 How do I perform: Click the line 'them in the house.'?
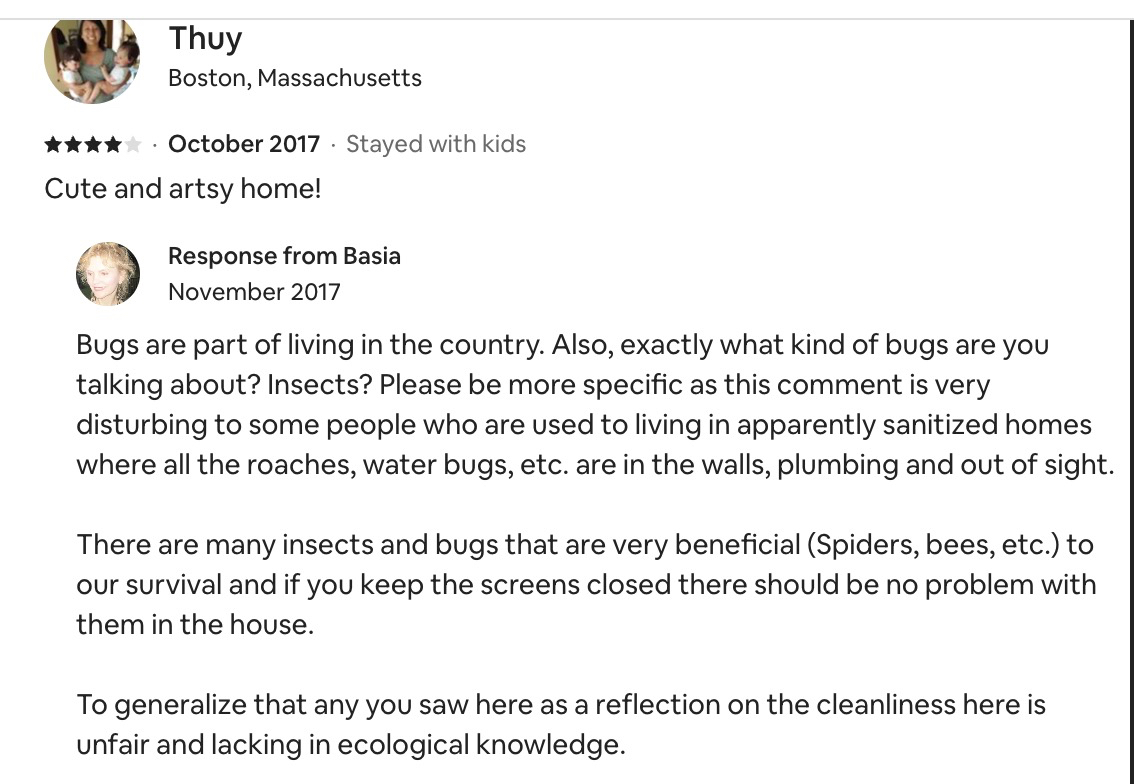coord(194,625)
